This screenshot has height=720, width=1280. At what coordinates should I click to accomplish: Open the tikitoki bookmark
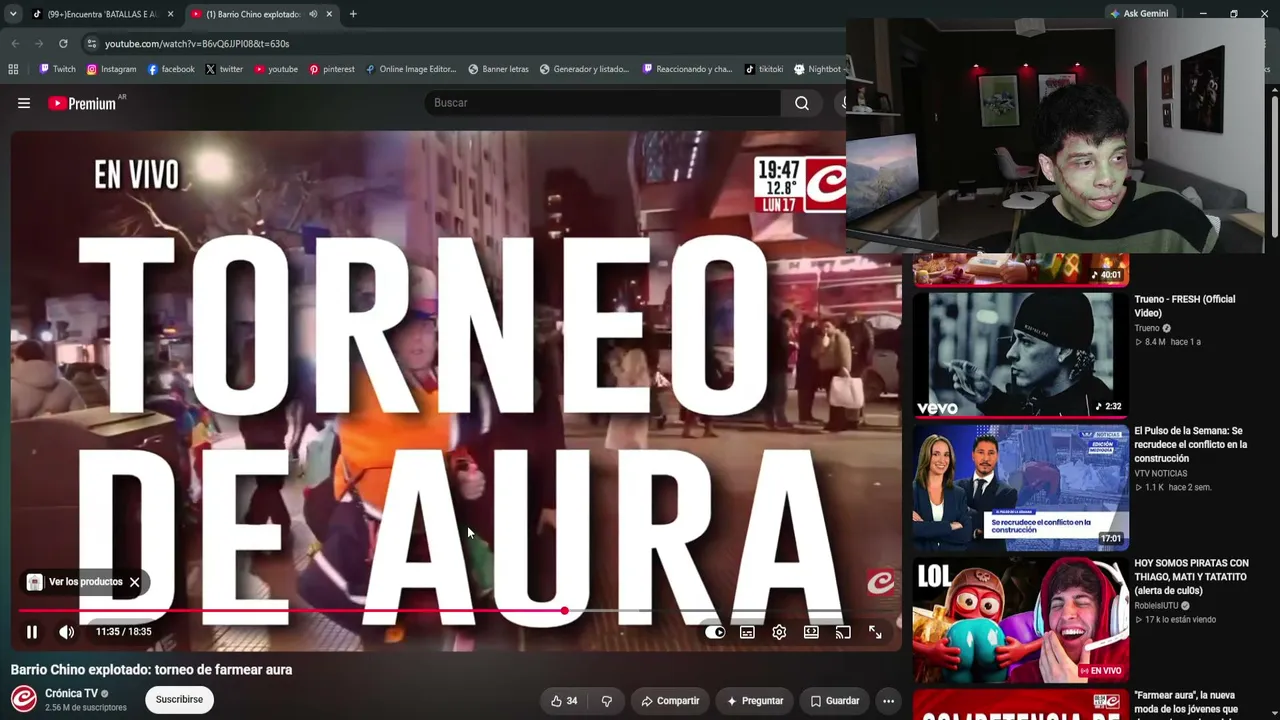(764, 69)
